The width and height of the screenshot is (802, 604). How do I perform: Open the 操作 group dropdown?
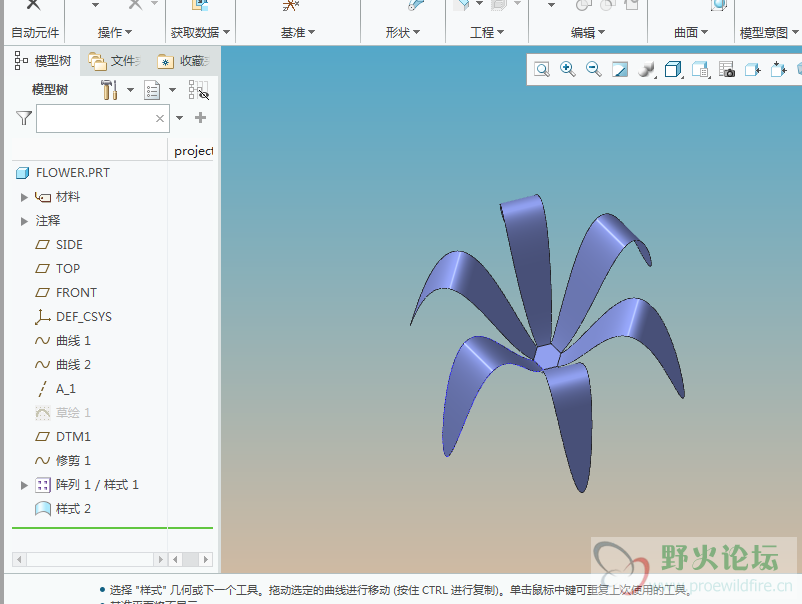pyautogui.click(x=115, y=33)
